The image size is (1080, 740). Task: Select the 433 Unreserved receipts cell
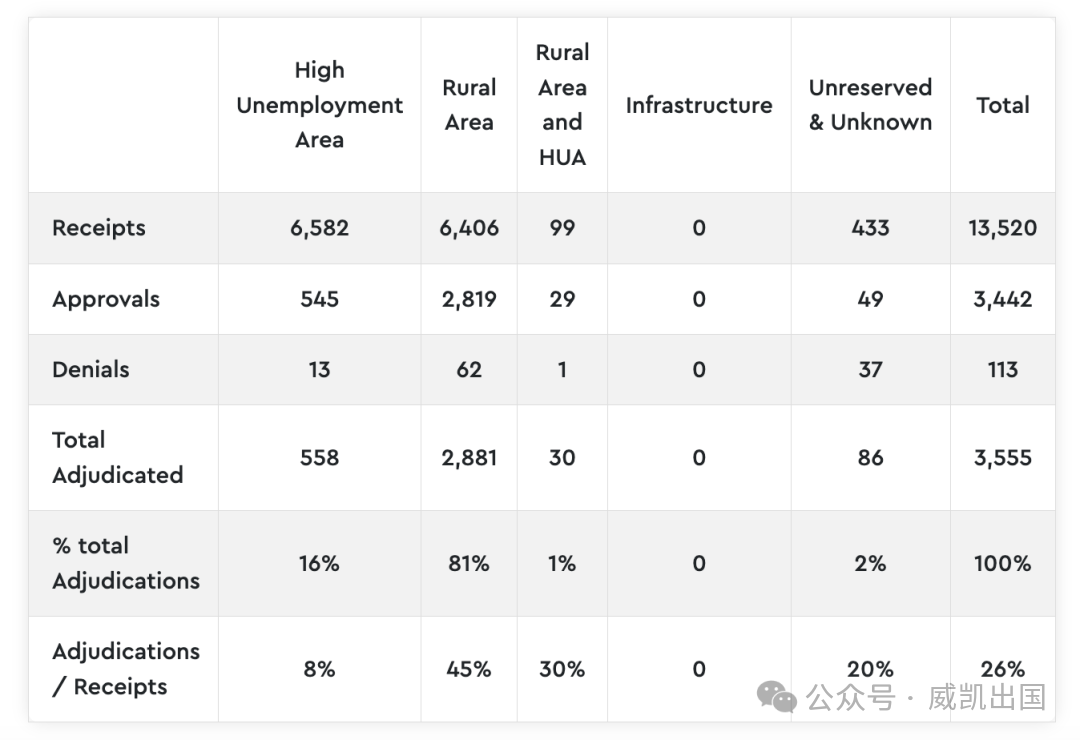point(870,228)
